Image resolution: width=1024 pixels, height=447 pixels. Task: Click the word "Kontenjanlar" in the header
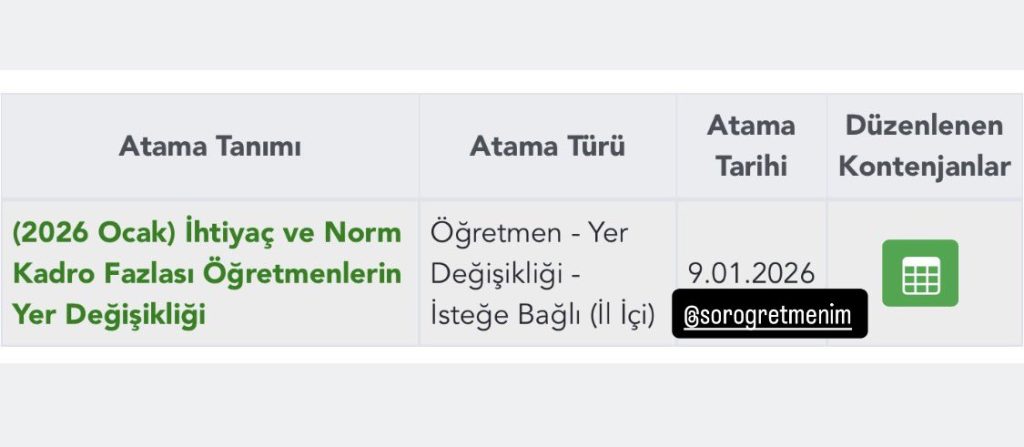click(924, 166)
